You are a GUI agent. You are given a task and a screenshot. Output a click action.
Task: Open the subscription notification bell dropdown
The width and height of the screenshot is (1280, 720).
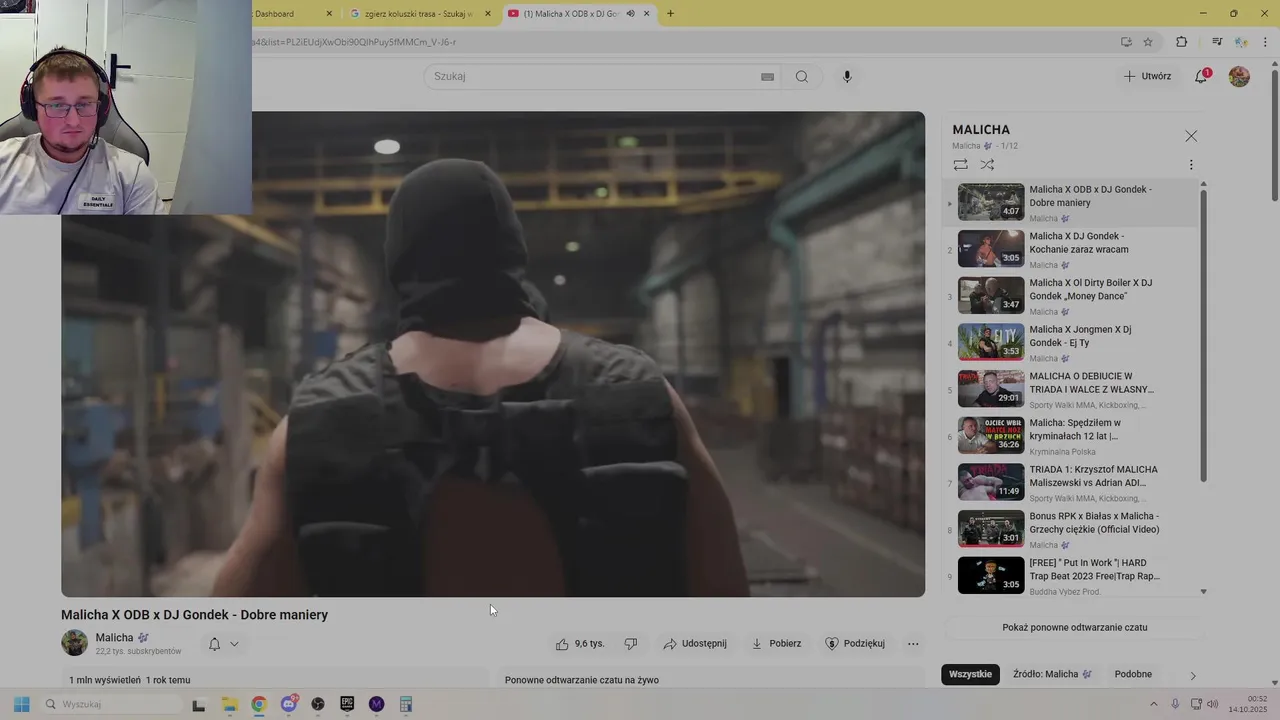coord(223,644)
